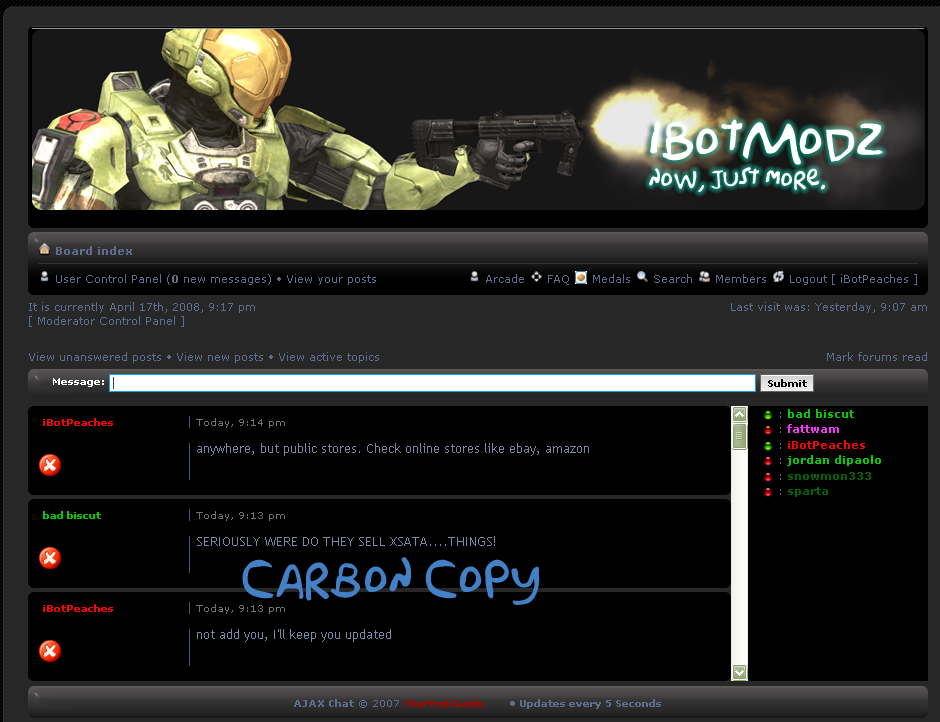The width and height of the screenshot is (940, 722).
Task: Click red status dot beside sparta
Action: click(768, 492)
